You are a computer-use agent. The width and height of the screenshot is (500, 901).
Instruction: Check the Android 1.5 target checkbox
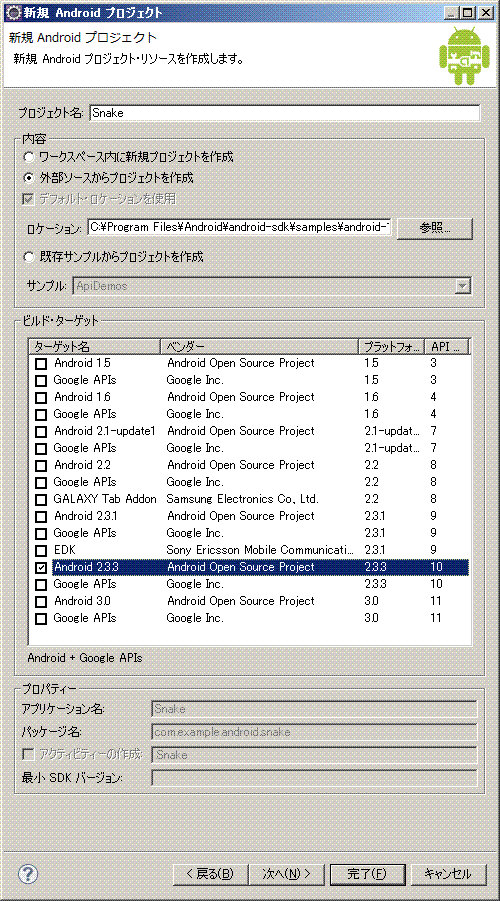tap(41, 364)
